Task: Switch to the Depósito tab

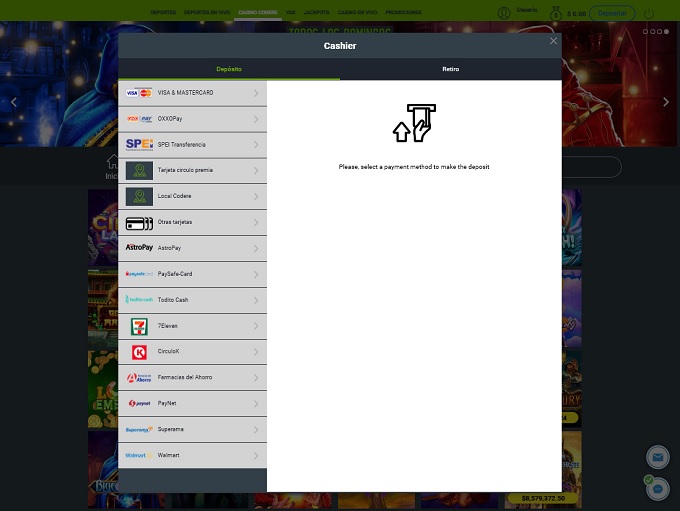Action: [229, 69]
